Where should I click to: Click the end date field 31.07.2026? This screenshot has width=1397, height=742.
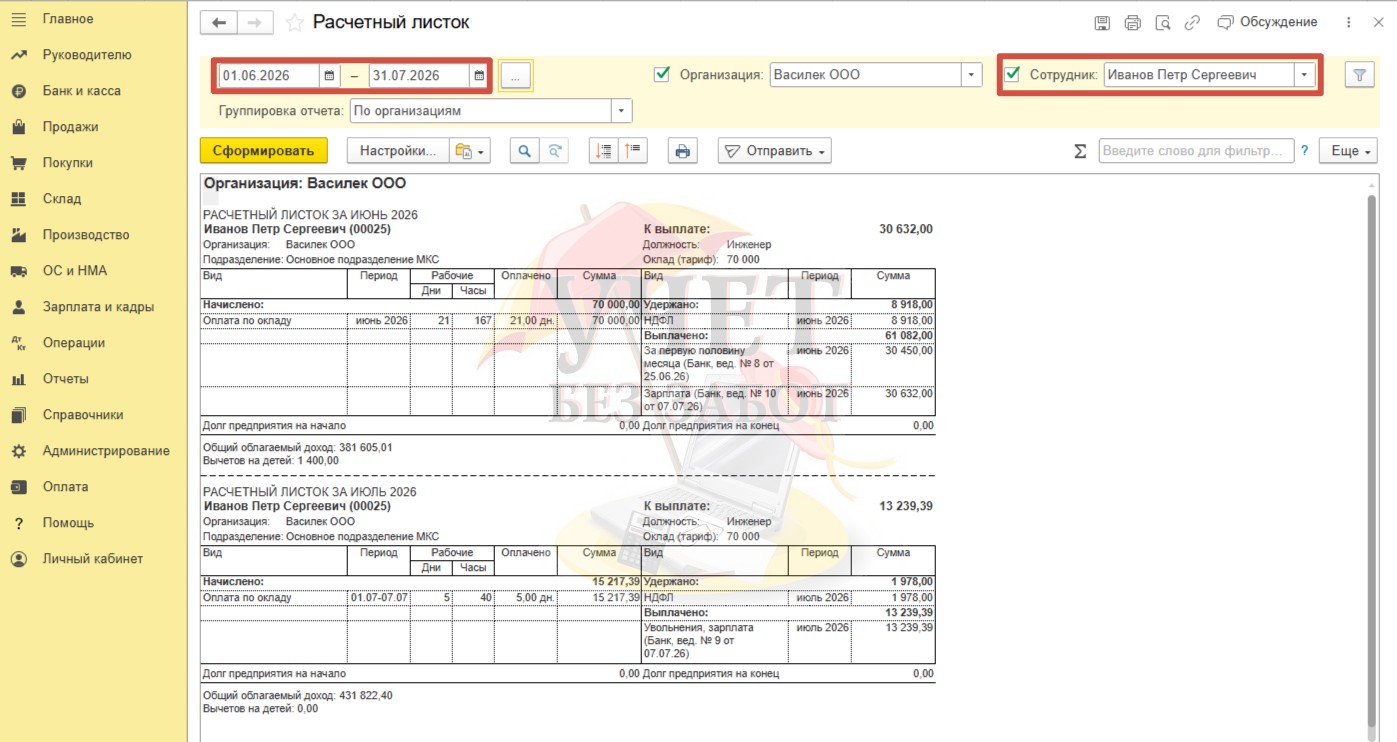click(x=419, y=75)
